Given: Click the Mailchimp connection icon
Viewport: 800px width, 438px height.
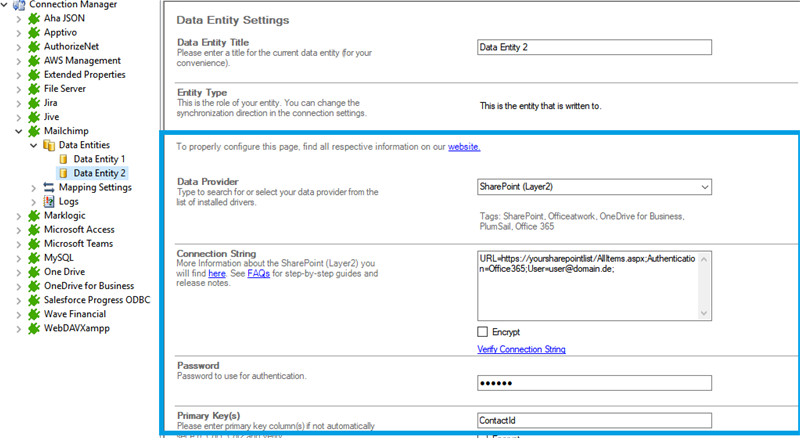Looking at the screenshot, I should click(x=35, y=131).
